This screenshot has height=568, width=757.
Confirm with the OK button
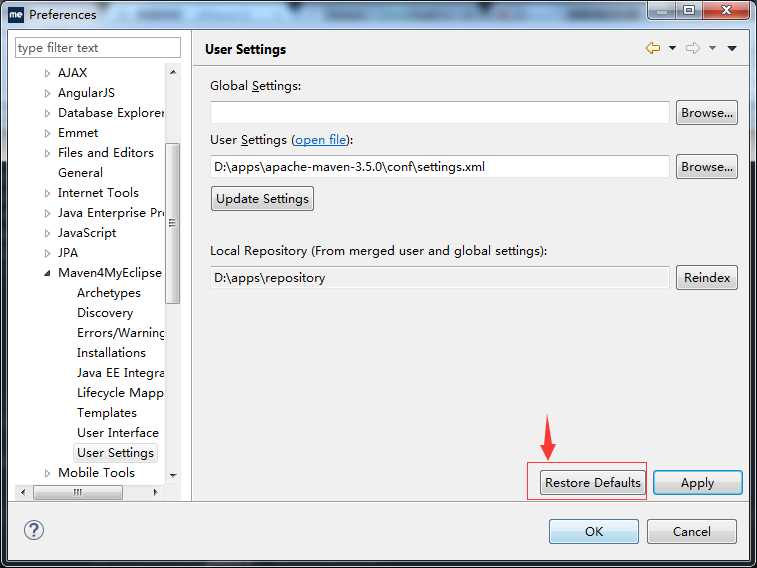pos(594,531)
